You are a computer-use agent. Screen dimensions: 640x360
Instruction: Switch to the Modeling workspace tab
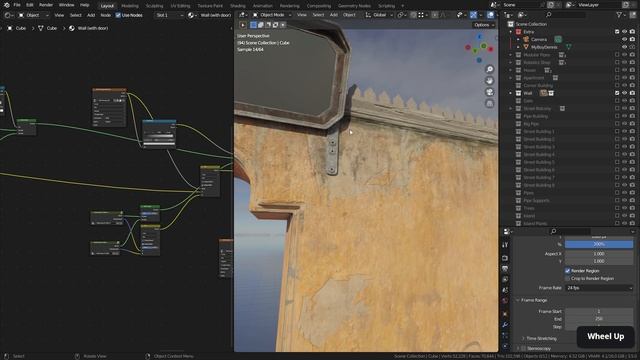point(130,6)
